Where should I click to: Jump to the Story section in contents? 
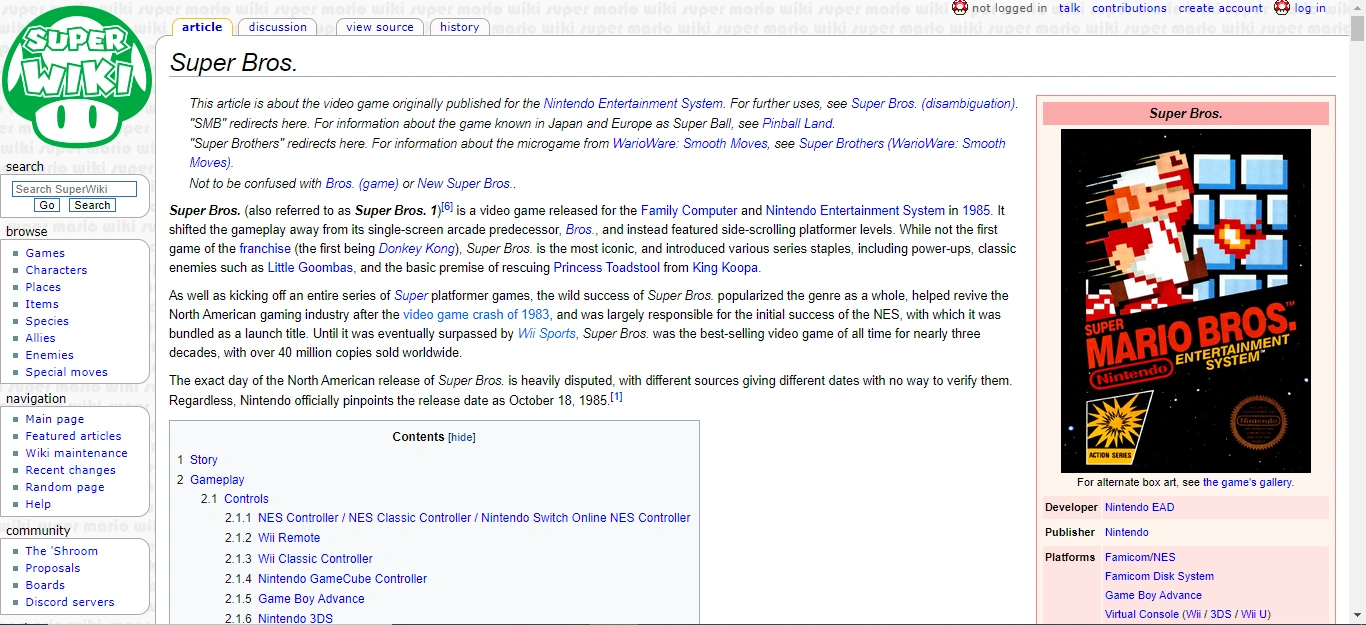click(204, 460)
